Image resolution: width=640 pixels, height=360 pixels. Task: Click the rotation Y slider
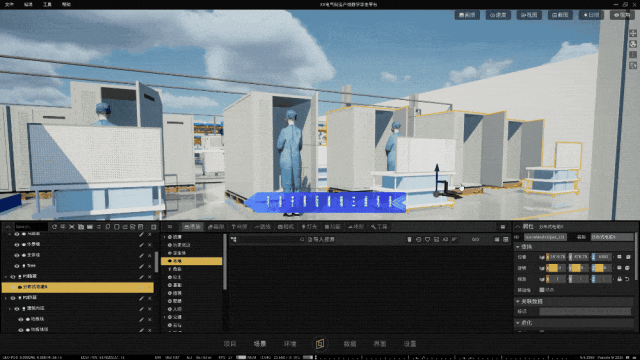(x=580, y=268)
